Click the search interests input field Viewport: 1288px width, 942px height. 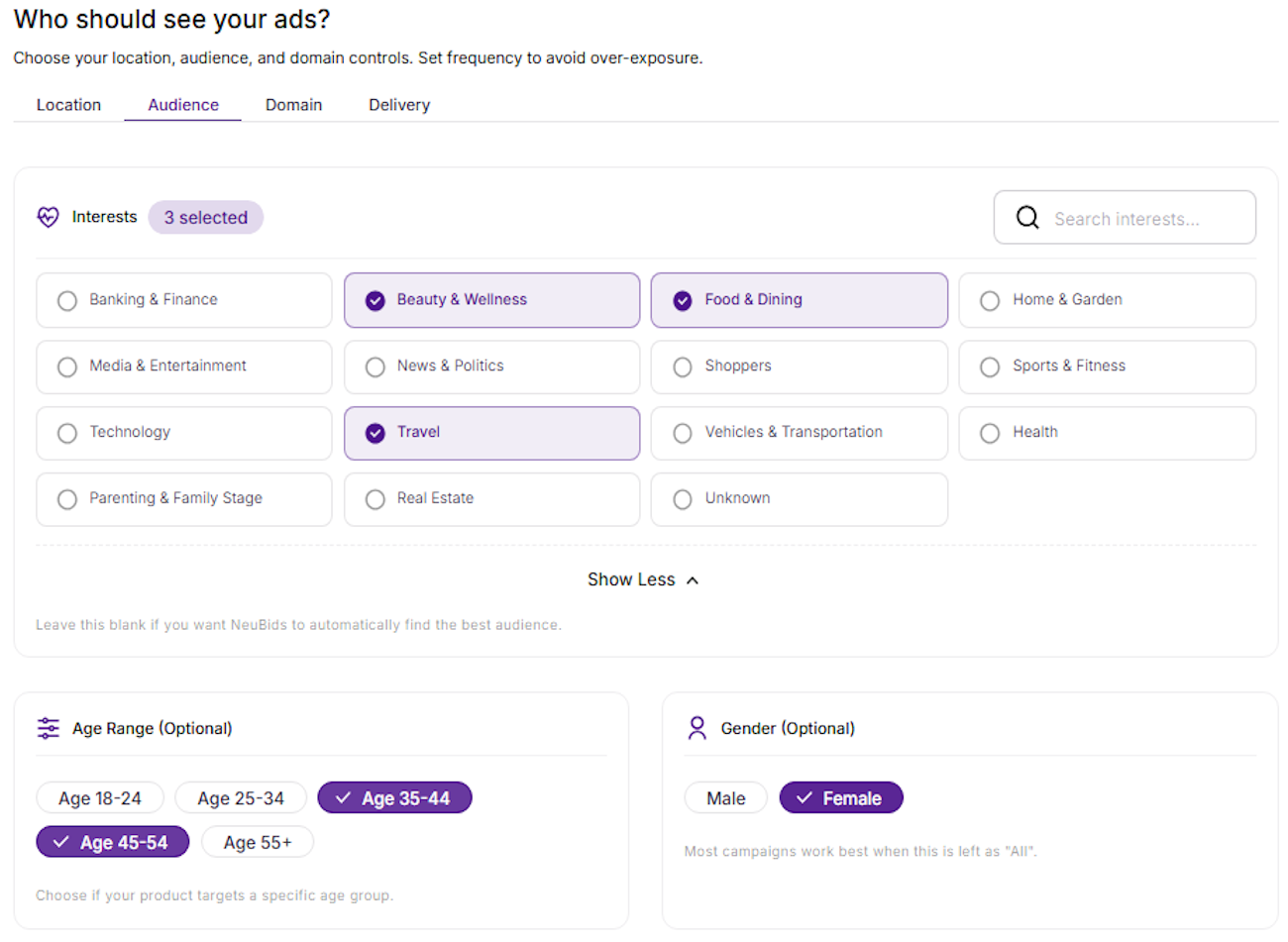pos(1139,217)
